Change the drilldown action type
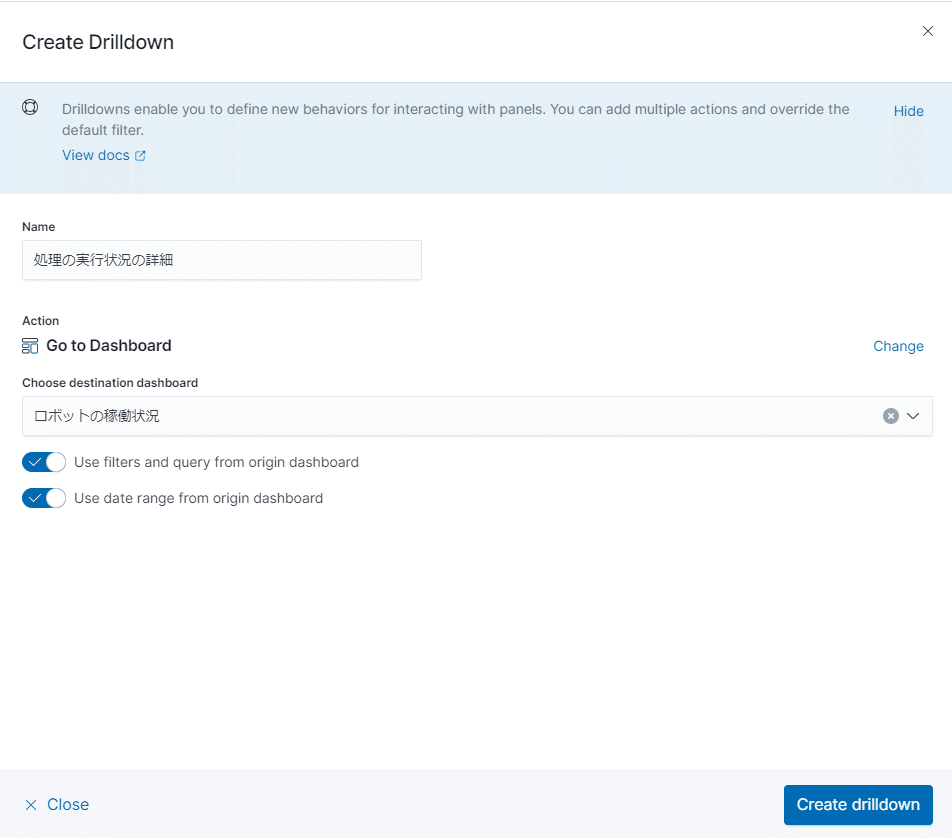Viewport: 952px width, 838px height. coord(898,346)
